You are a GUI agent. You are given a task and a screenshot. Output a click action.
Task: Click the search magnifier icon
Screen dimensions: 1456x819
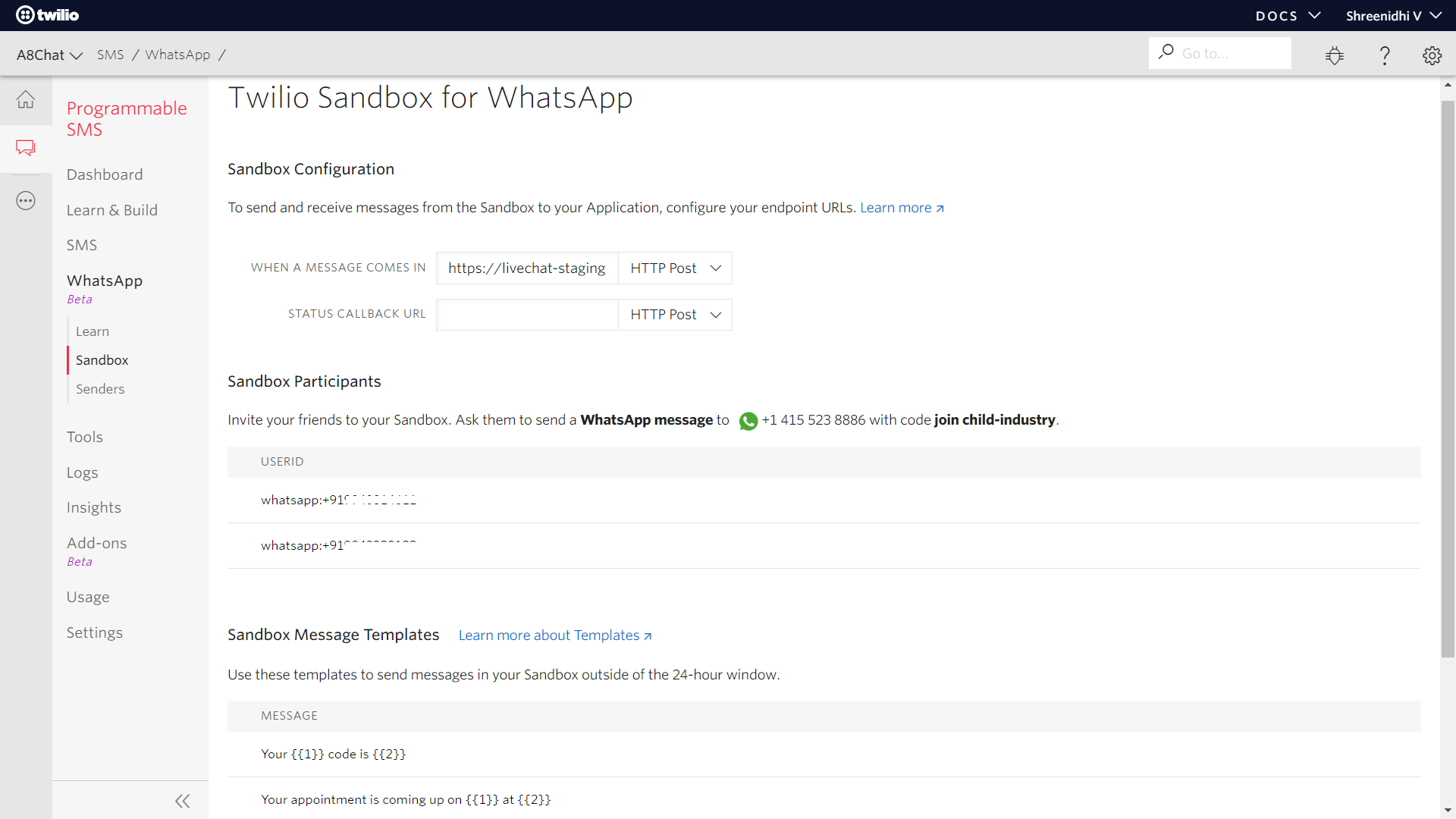1166,52
